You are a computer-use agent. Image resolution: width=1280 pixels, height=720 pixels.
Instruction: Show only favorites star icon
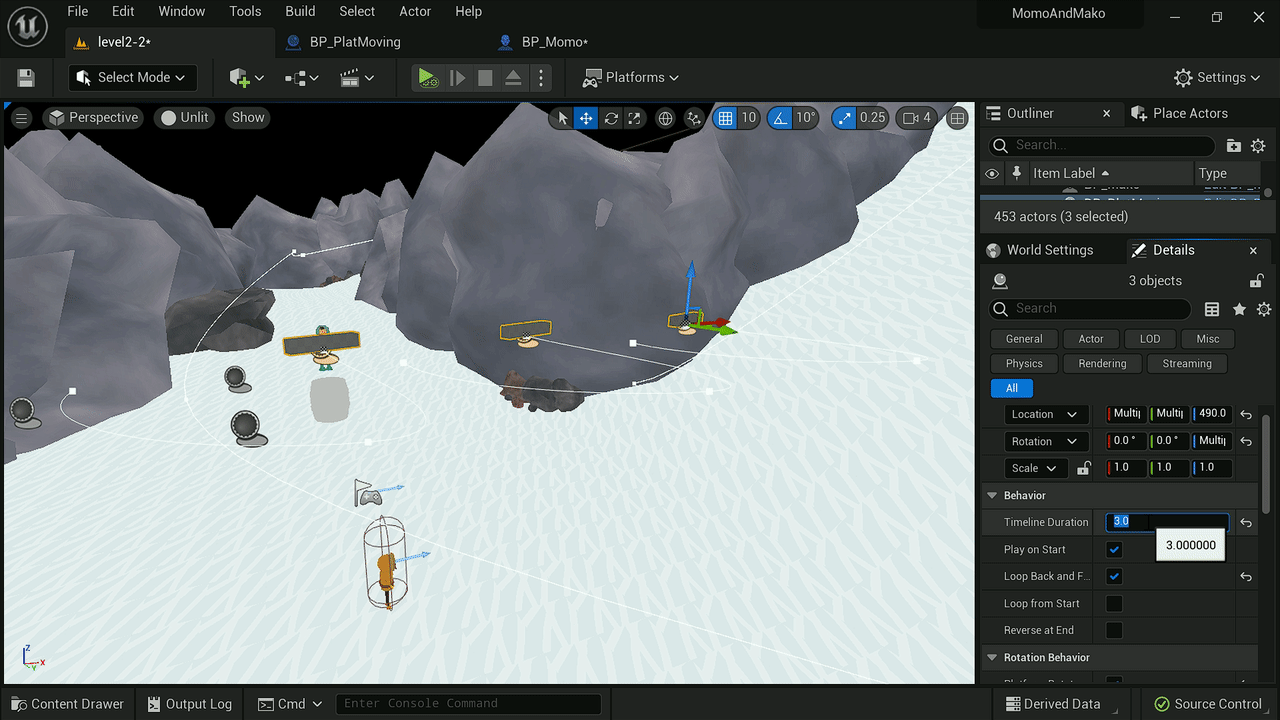(1239, 309)
